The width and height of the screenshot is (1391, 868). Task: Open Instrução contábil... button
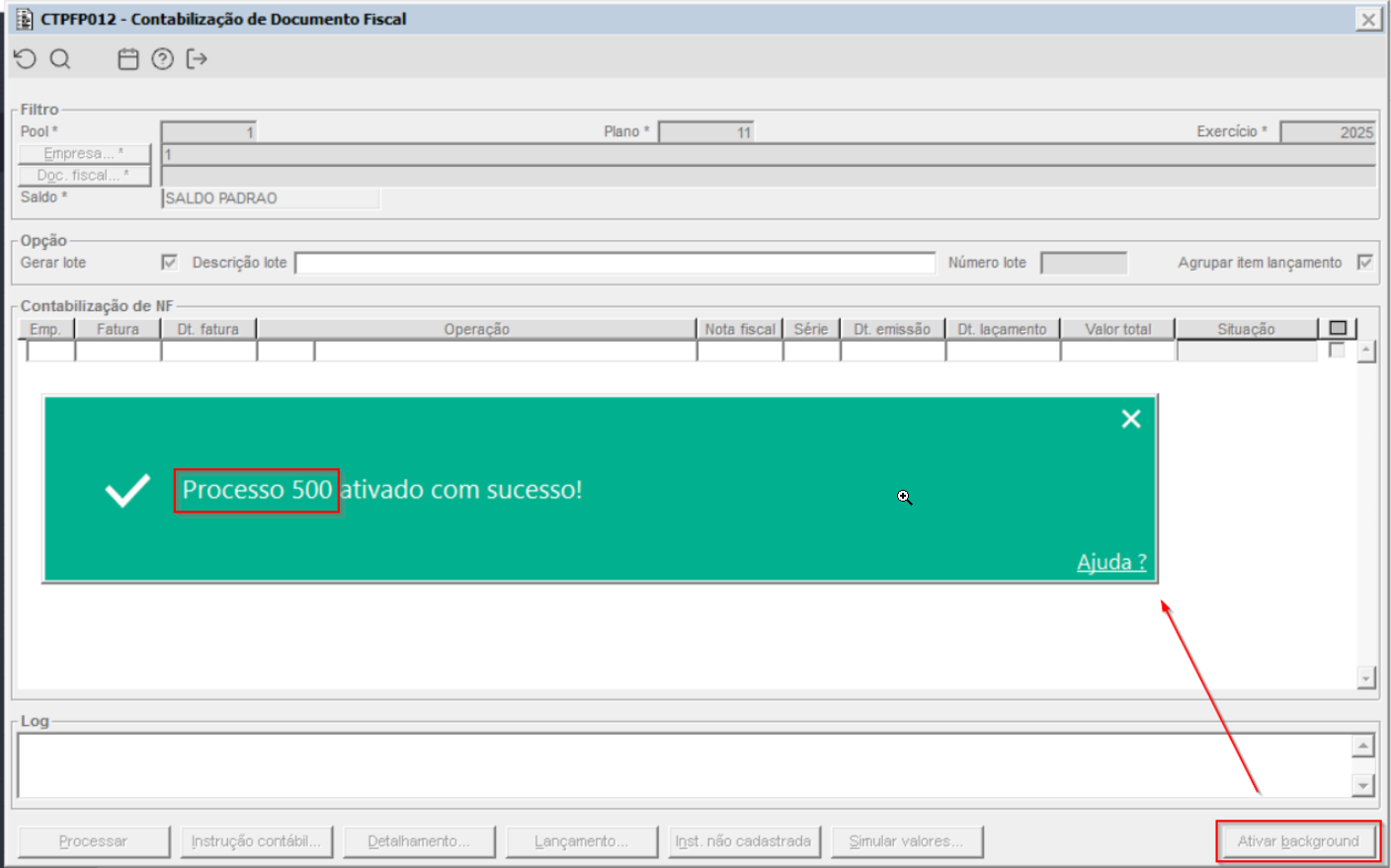tap(256, 841)
